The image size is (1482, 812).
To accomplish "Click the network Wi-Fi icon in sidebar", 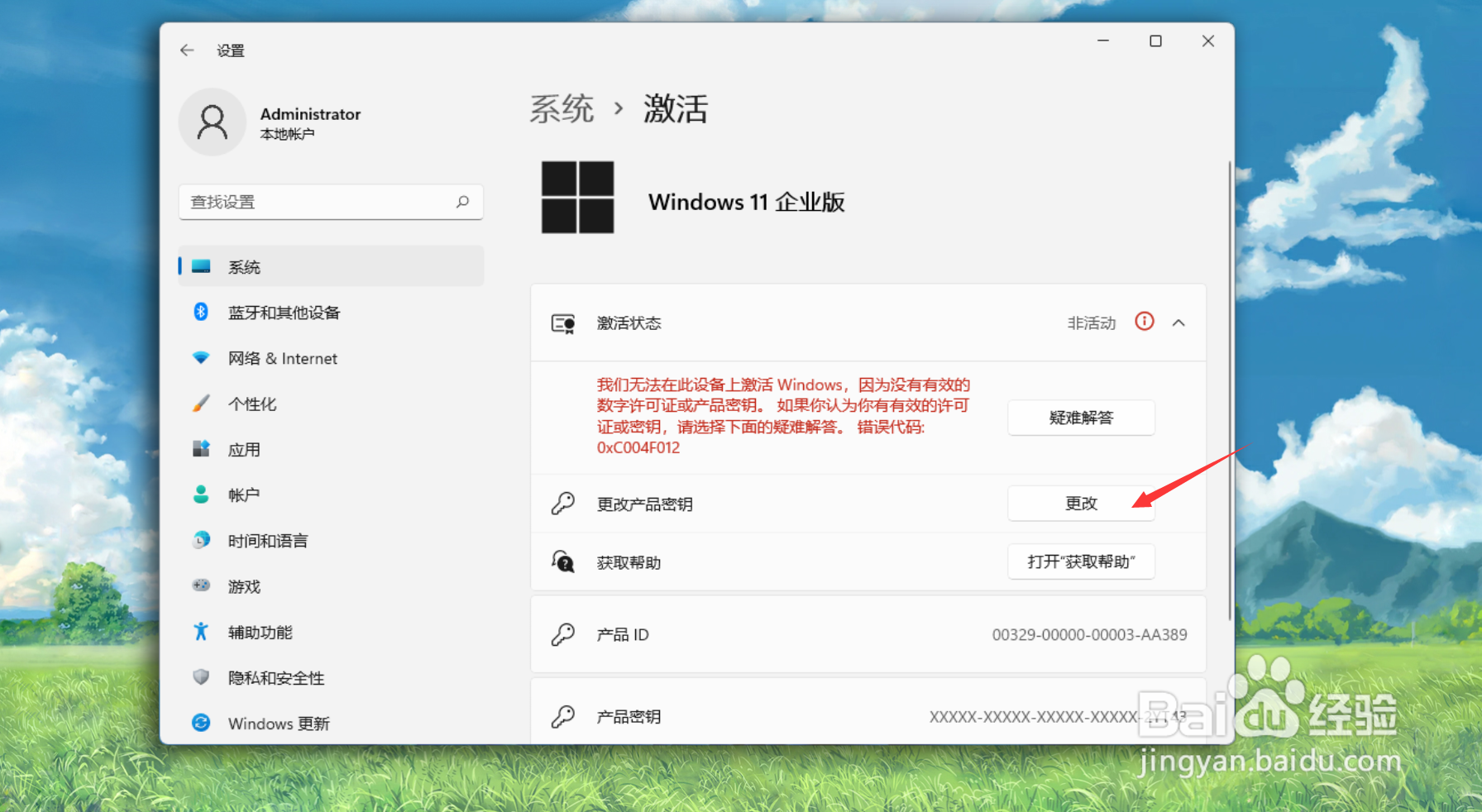I will [x=201, y=358].
